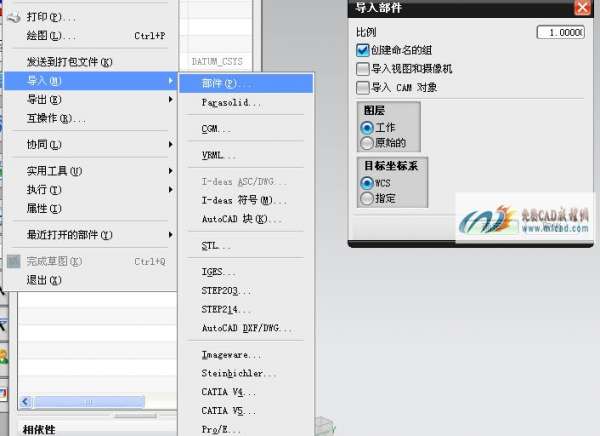Expand the 执行 submenu arrow
This screenshot has width=600, height=436.
click(171, 189)
